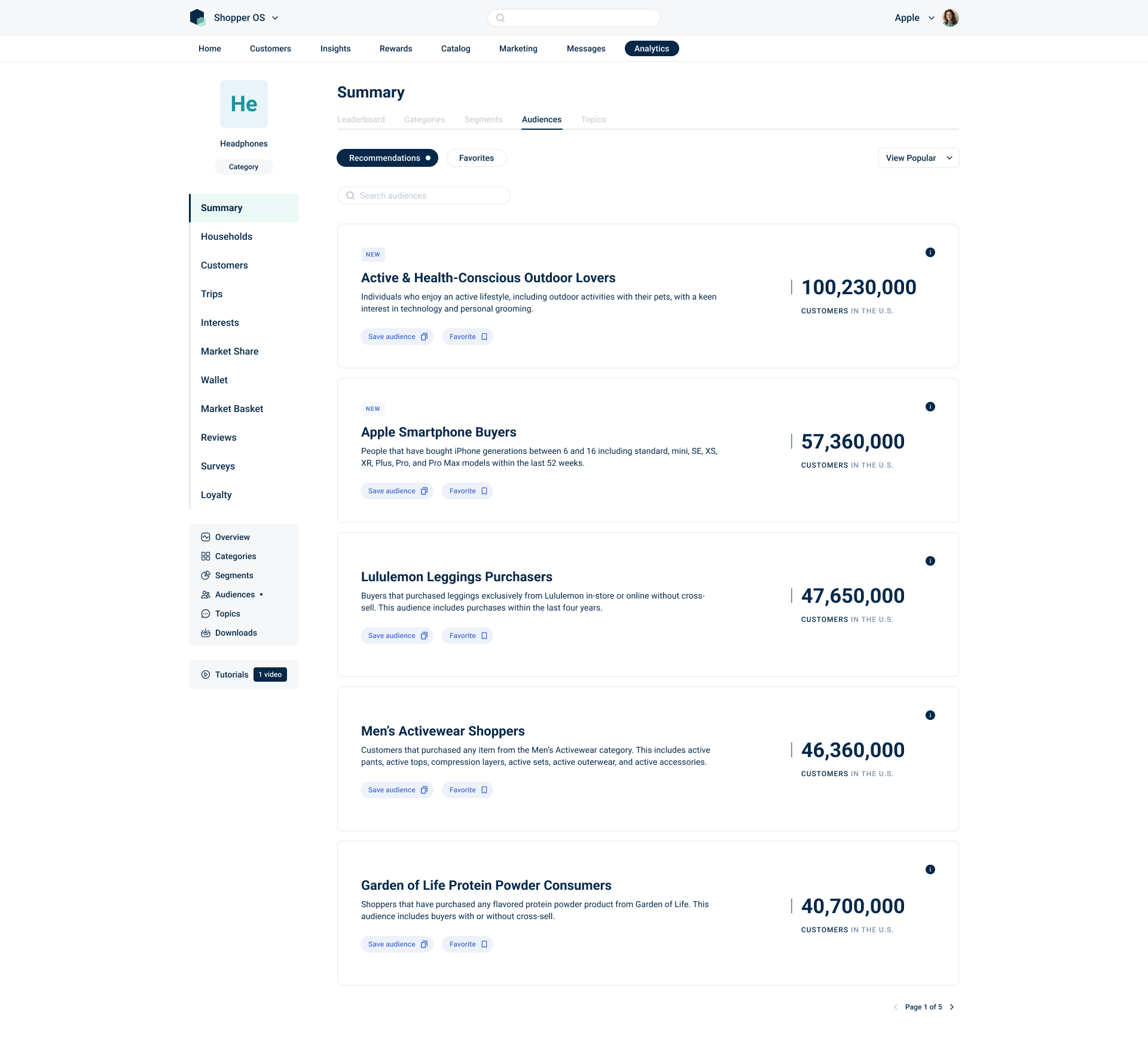Image resolution: width=1148 pixels, height=1062 pixels.
Task: Click the info icon on Garden of Life card
Action: 930,869
